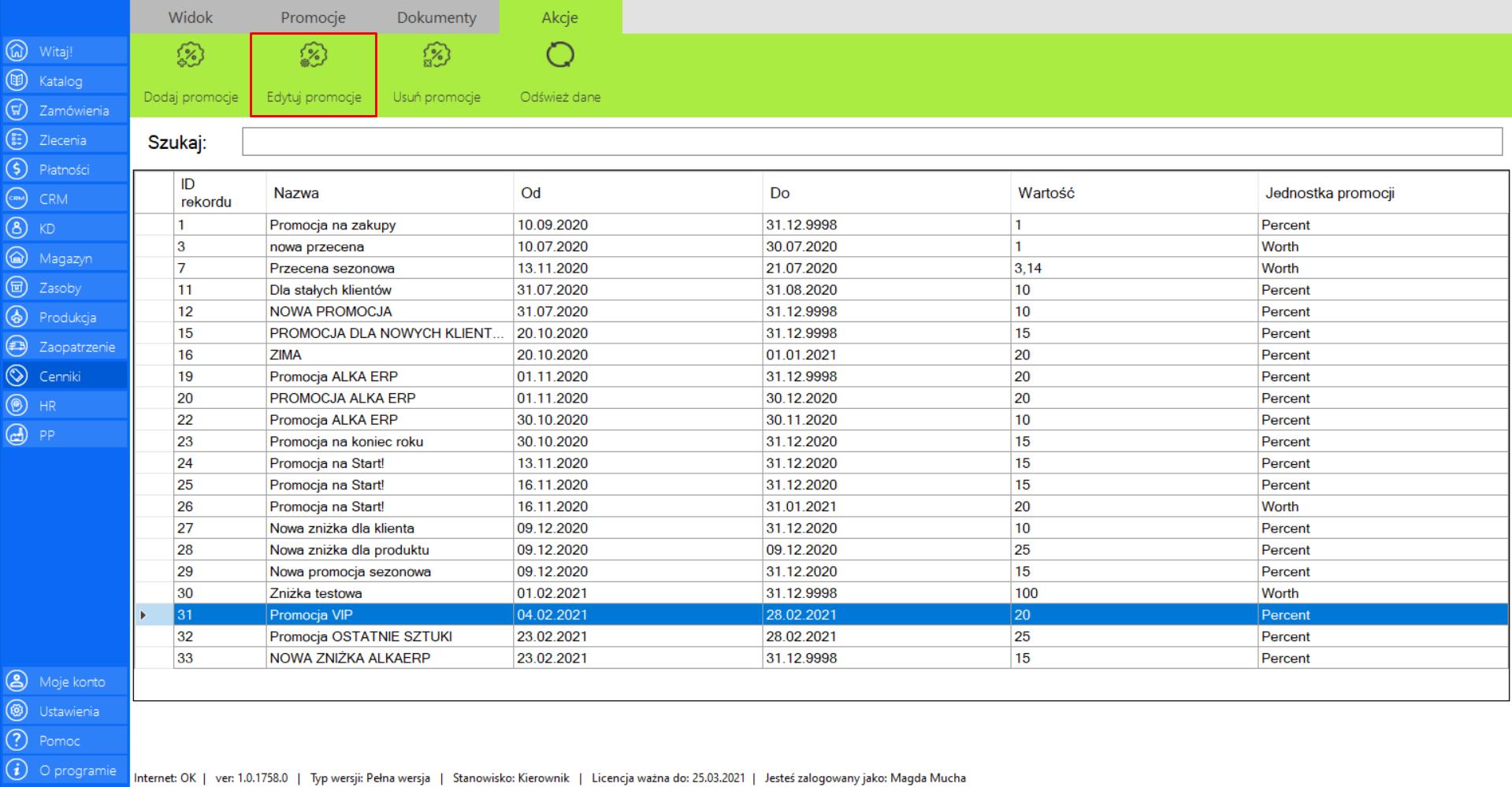Open the Ustawienia gear icon
This screenshot has height=787, width=1512.
[x=17, y=711]
